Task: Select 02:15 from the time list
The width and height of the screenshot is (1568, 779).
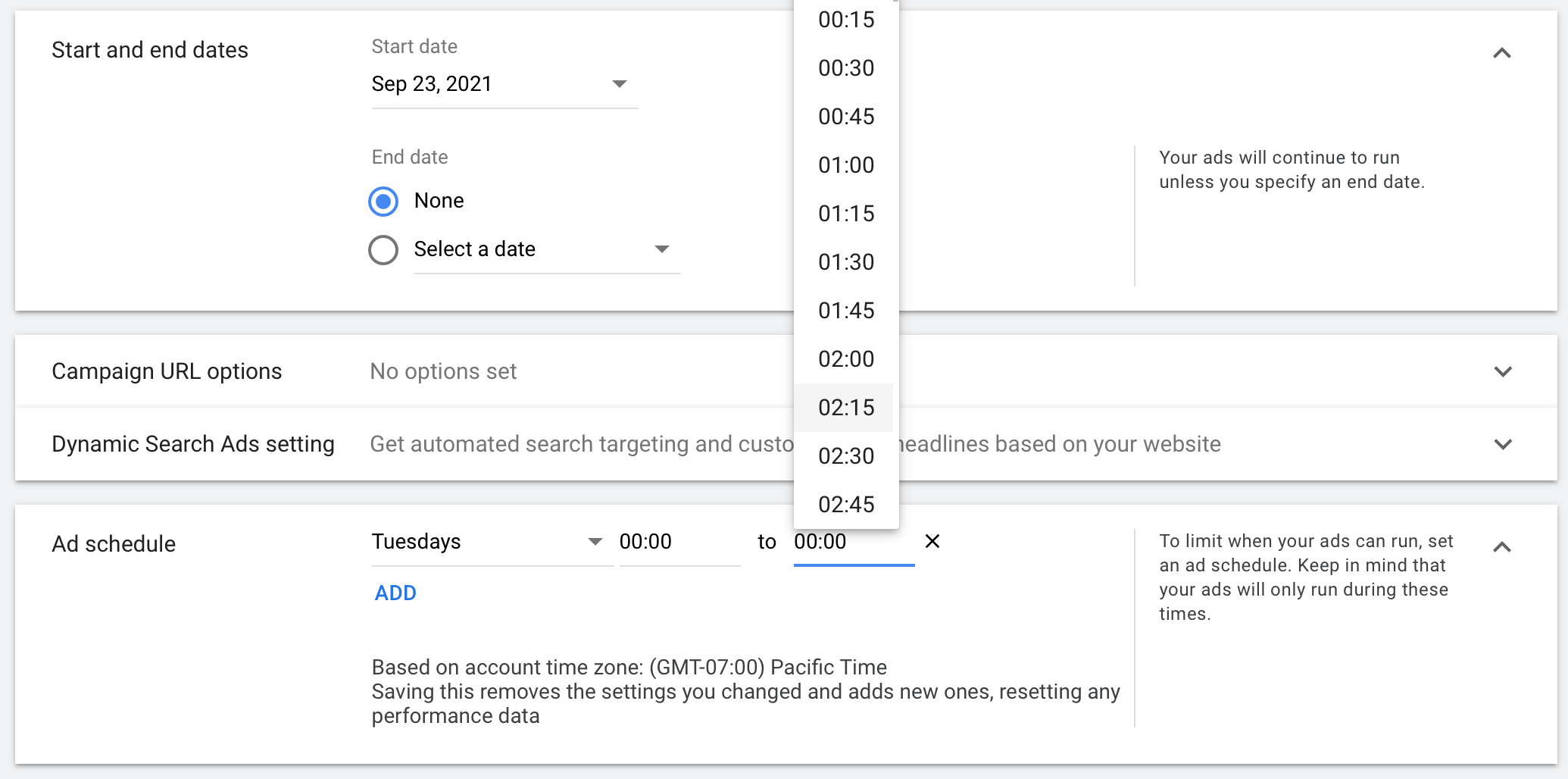Action: tap(845, 407)
